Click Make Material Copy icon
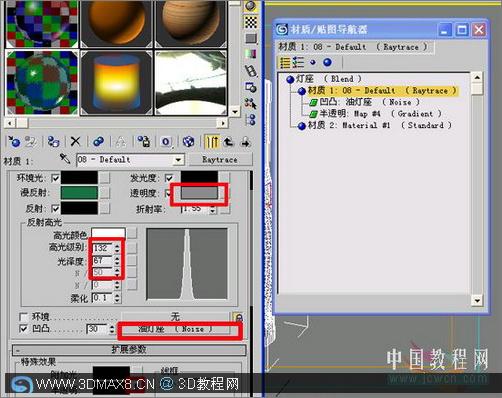This screenshot has height=398, width=502. pyautogui.click(x=98, y=142)
